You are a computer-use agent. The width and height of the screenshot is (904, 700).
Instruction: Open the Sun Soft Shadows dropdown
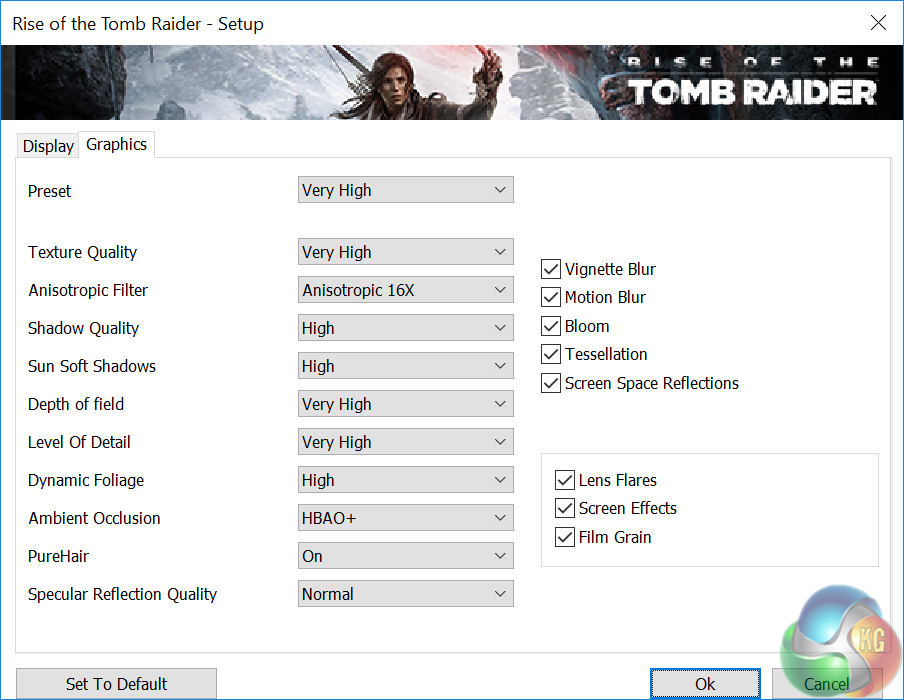[405, 366]
